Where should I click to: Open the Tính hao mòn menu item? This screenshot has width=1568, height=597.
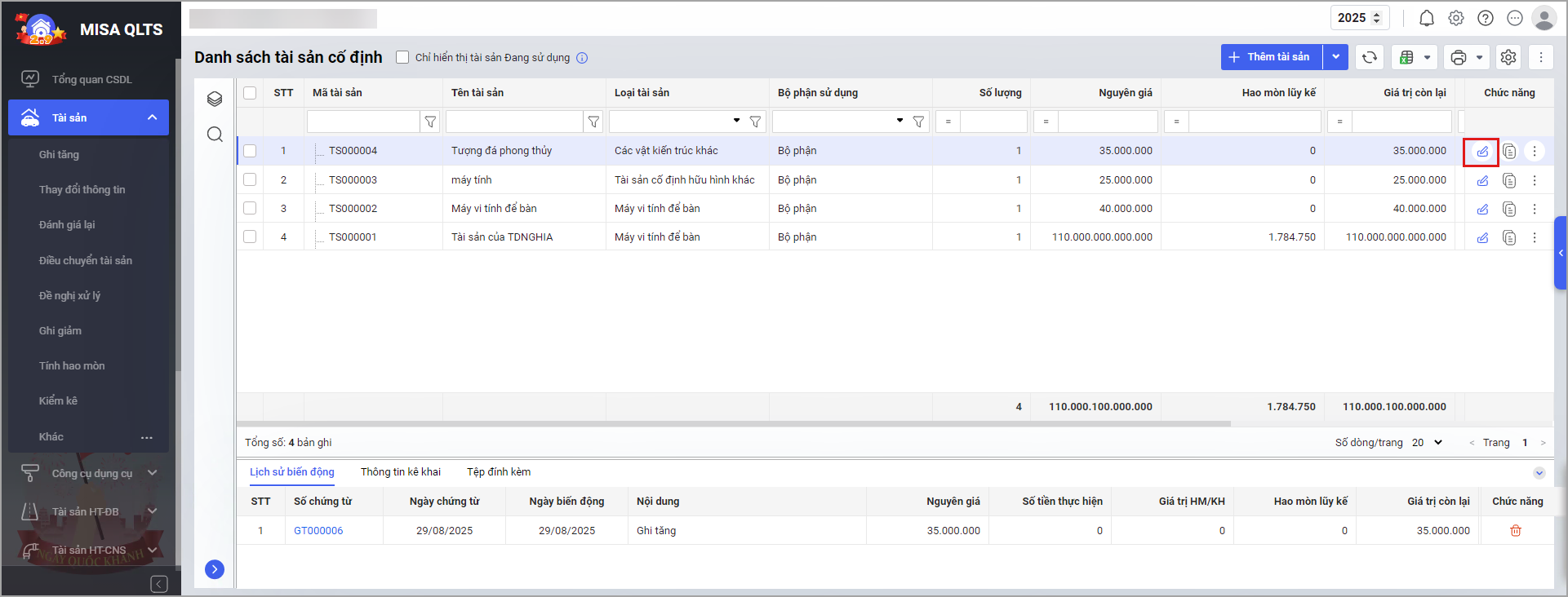tap(72, 366)
